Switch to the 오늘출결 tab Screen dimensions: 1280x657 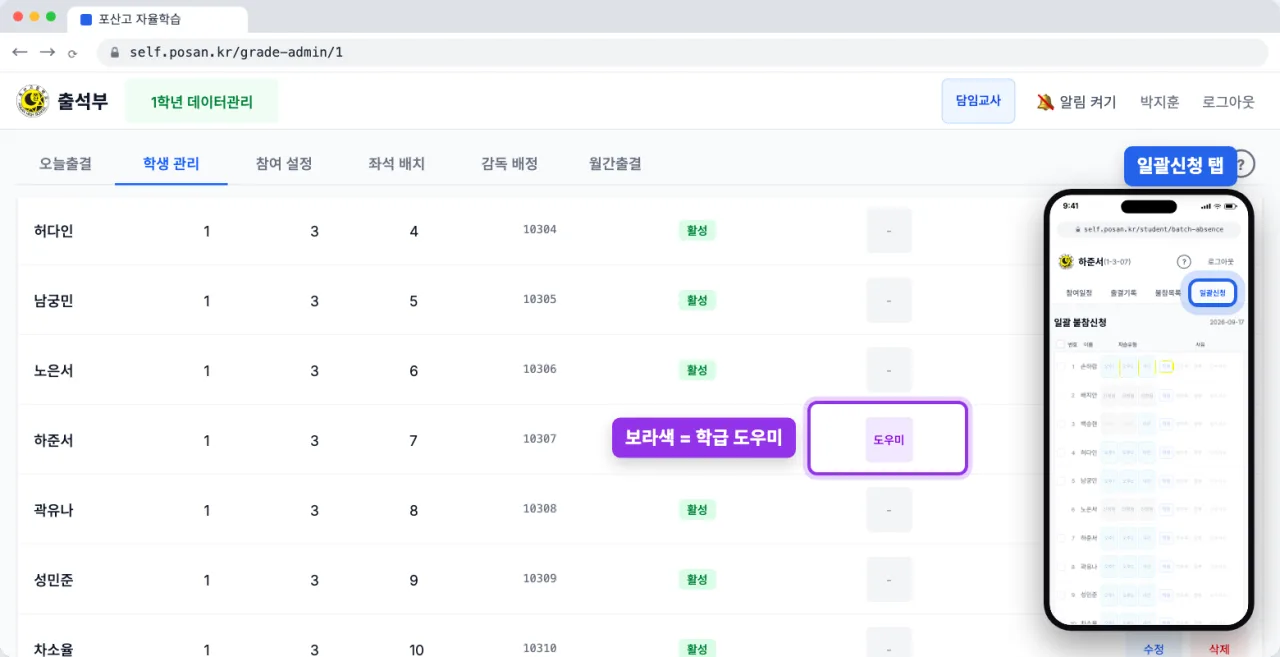[x=65, y=164]
